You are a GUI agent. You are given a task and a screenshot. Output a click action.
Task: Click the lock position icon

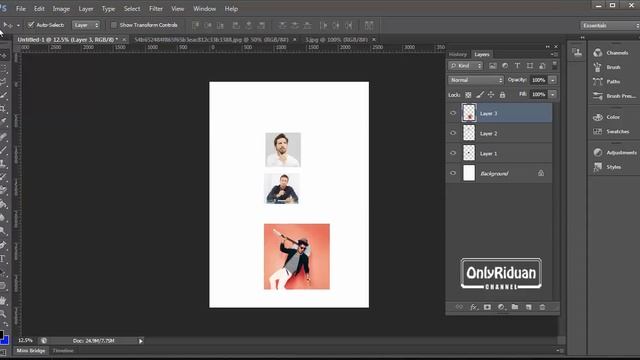point(491,95)
